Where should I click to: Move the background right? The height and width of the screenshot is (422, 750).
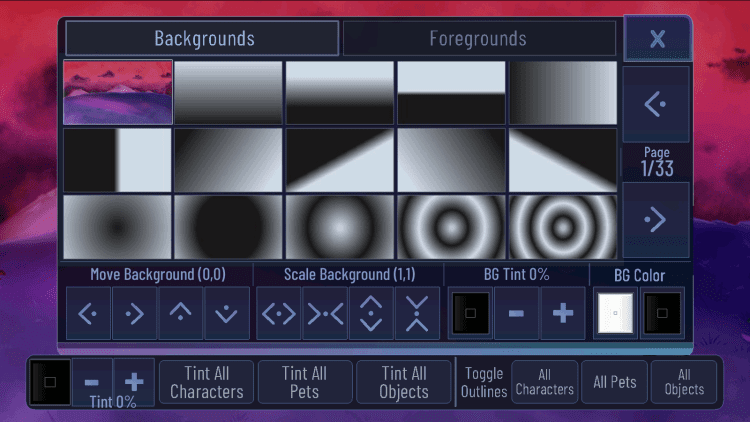pos(134,314)
